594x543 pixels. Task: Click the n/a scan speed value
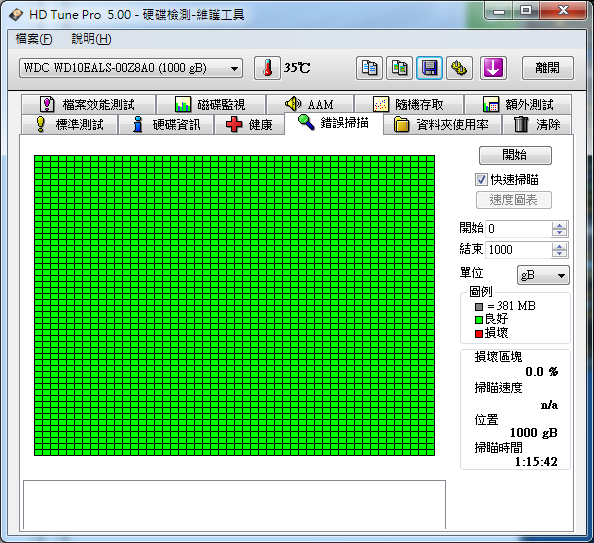tap(549, 405)
